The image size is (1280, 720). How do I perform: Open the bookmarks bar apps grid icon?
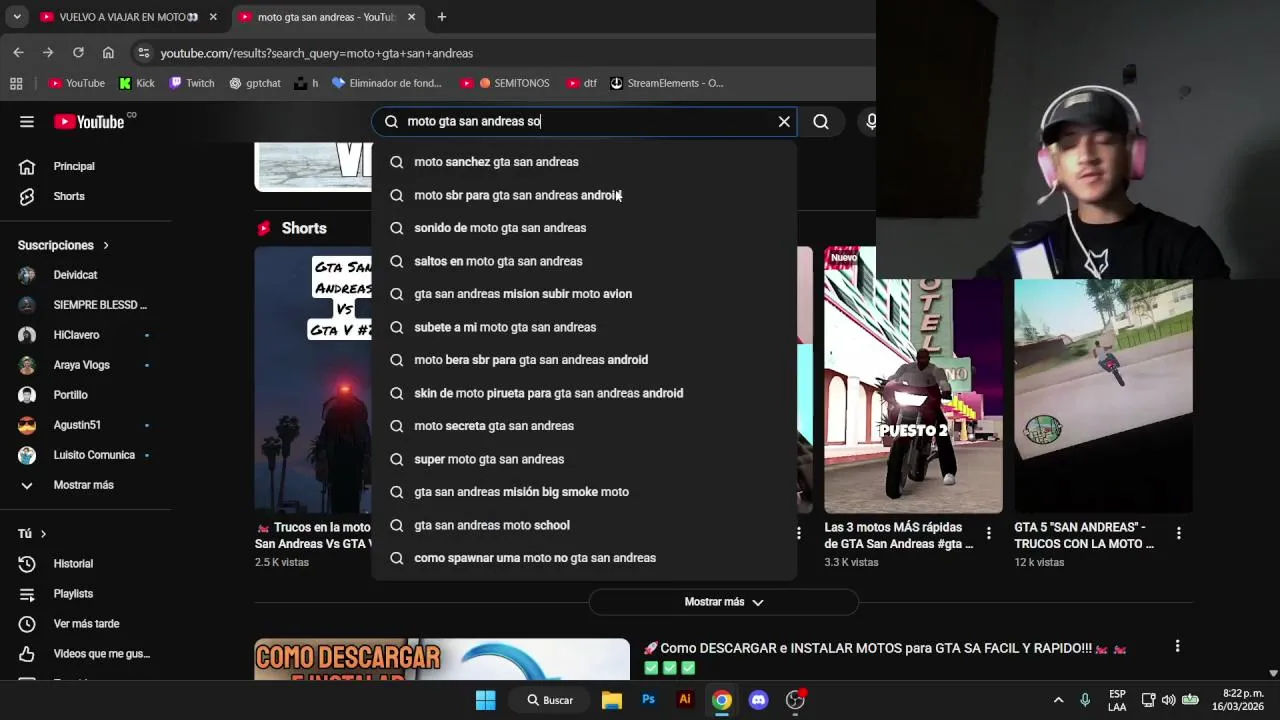pyautogui.click(x=16, y=83)
